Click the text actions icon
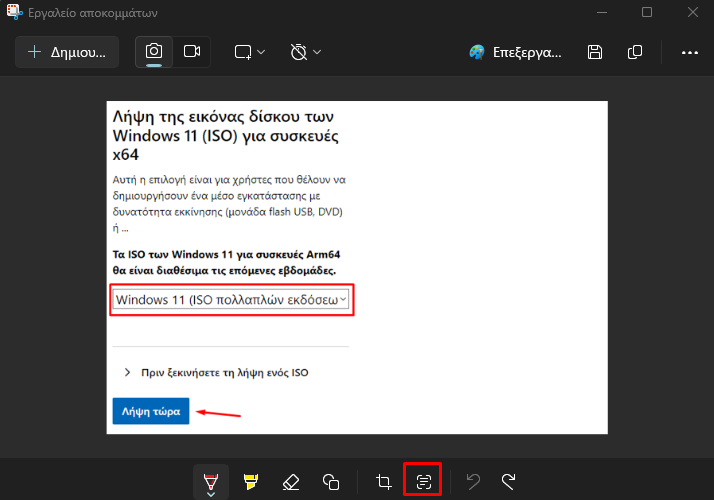 pyautogui.click(x=423, y=481)
